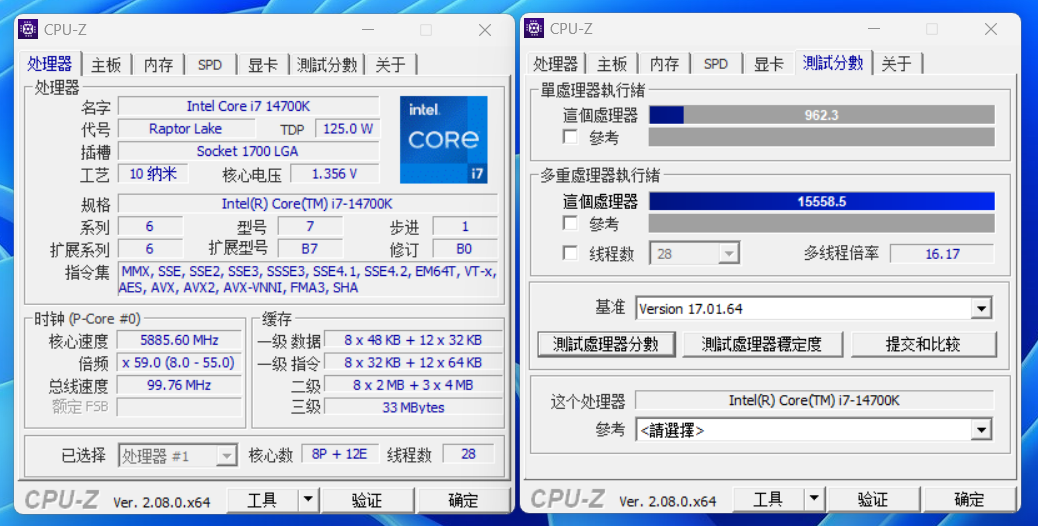Screen dimensions: 1038x526
Task: Click the CPU-Z app icon in right window title bar
Action: point(534,28)
